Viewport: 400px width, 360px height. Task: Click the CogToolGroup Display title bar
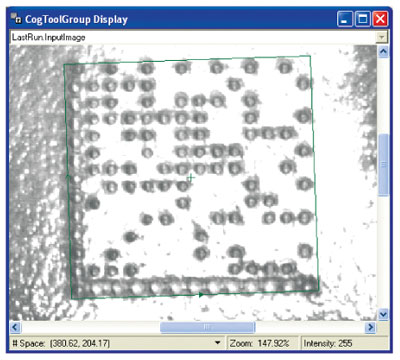click(199, 19)
